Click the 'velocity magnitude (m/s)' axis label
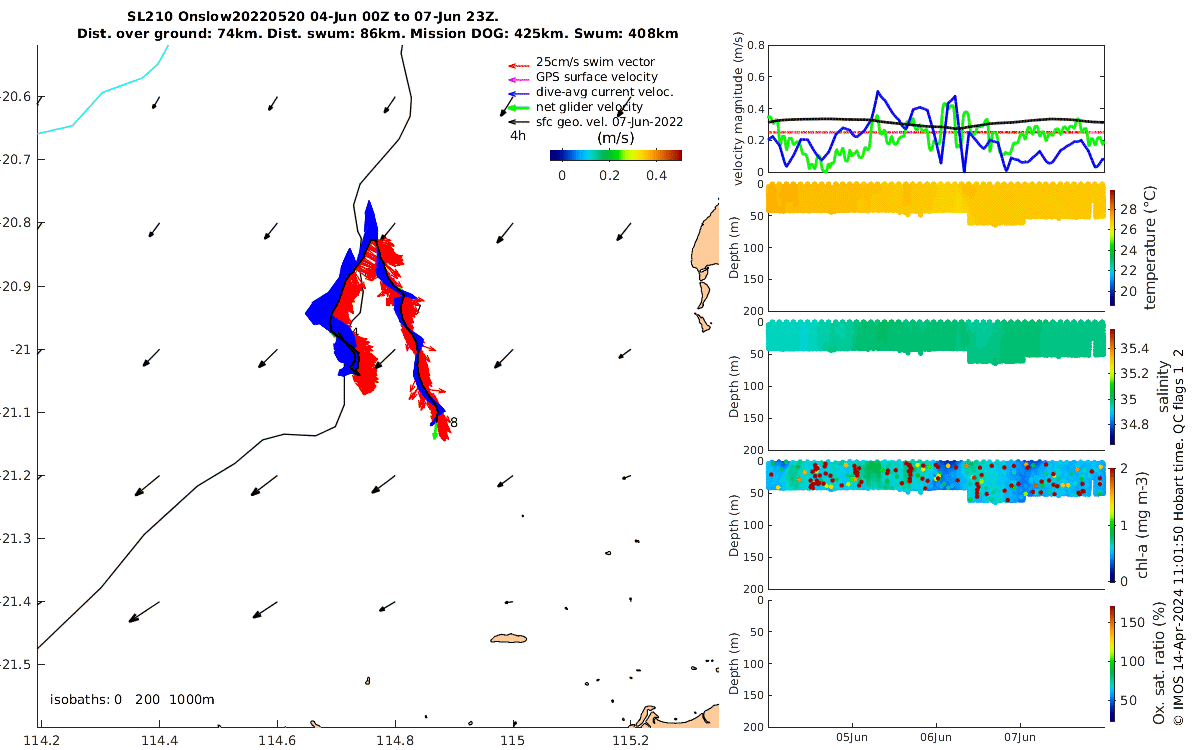 [x=739, y=108]
